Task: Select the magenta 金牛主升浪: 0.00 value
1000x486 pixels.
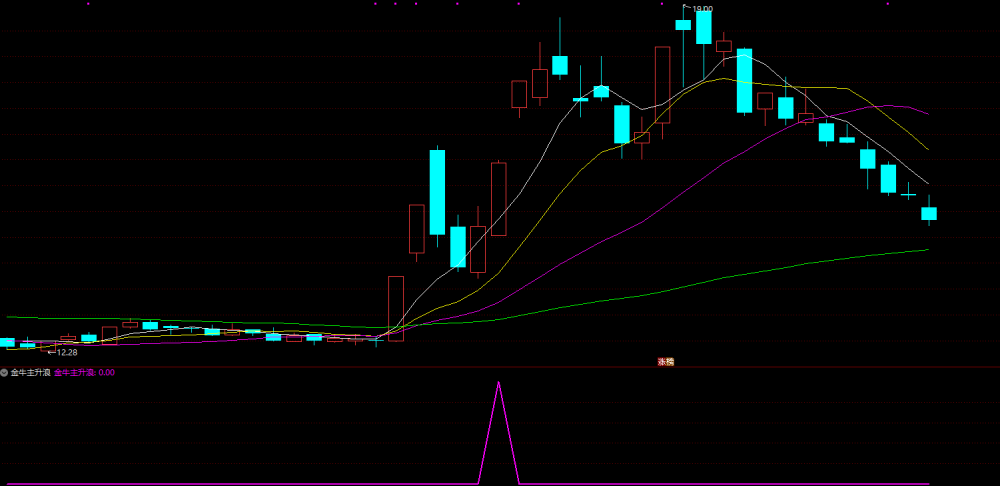Action: click(x=84, y=372)
